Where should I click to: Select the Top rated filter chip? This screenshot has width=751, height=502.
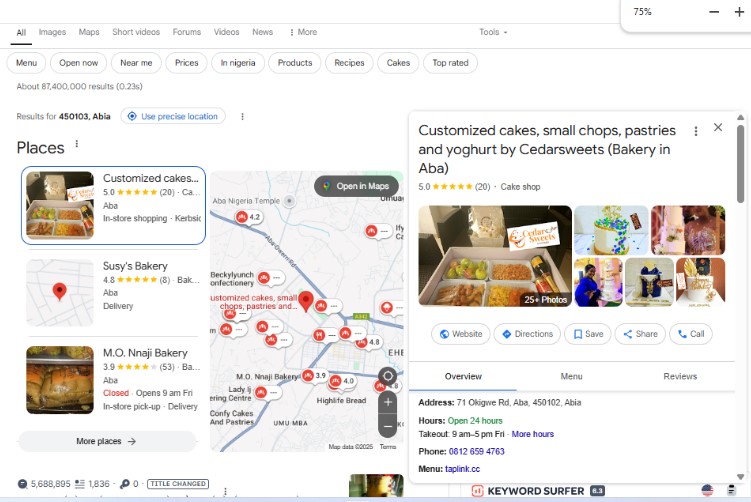[x=450, y=63]
